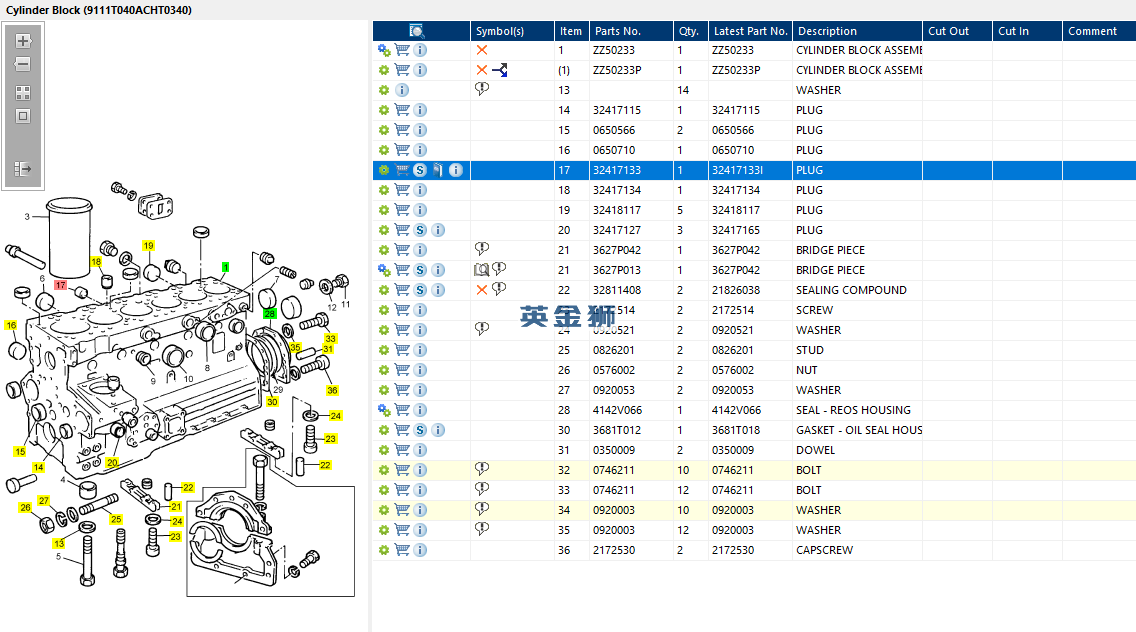Select green callout 28 on the diagram
This screenshot has width=1136, height=632.
270,314
